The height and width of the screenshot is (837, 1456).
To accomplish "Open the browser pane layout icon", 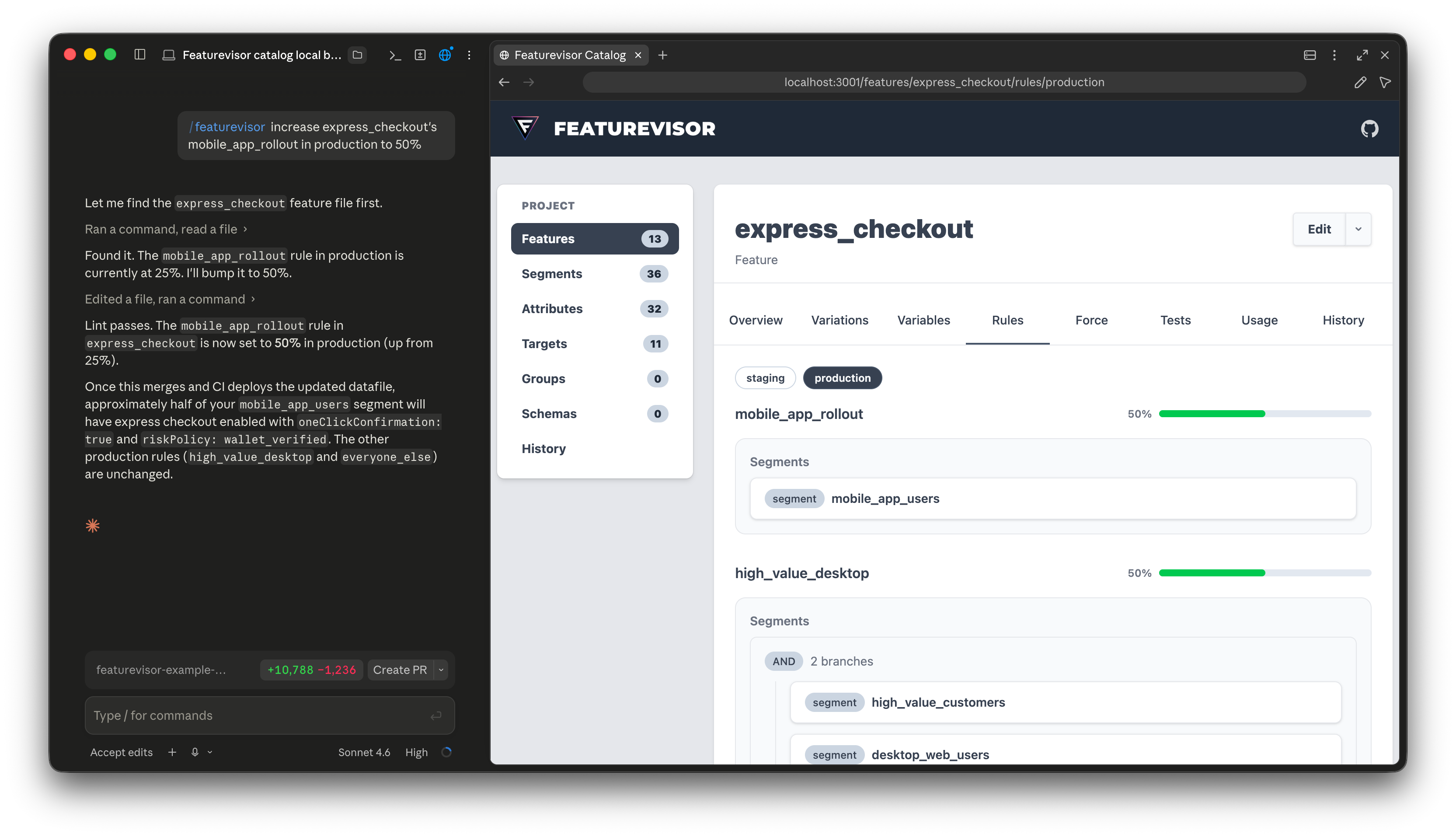I will [1310, 55].
